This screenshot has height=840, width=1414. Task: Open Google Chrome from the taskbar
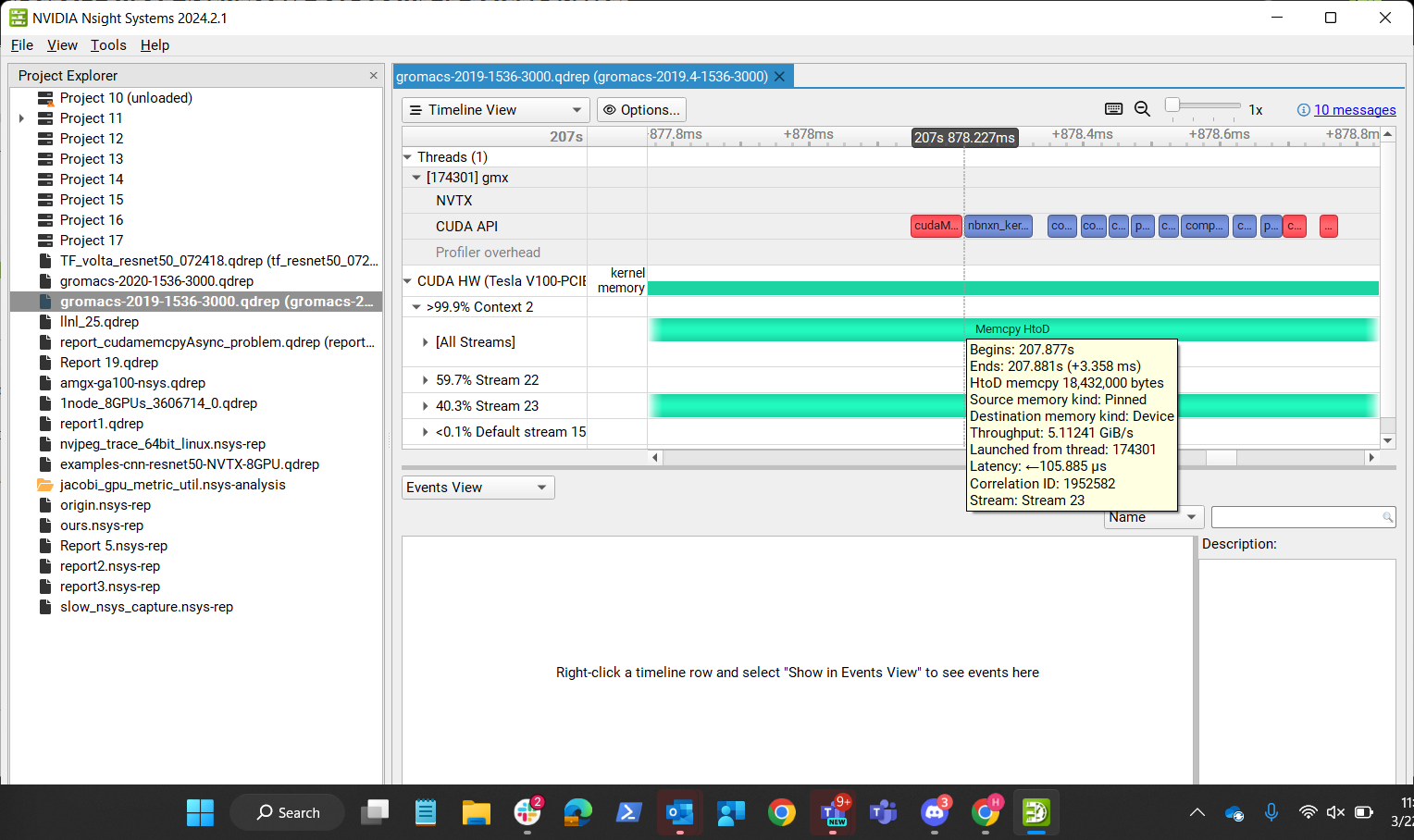point(782,812)
